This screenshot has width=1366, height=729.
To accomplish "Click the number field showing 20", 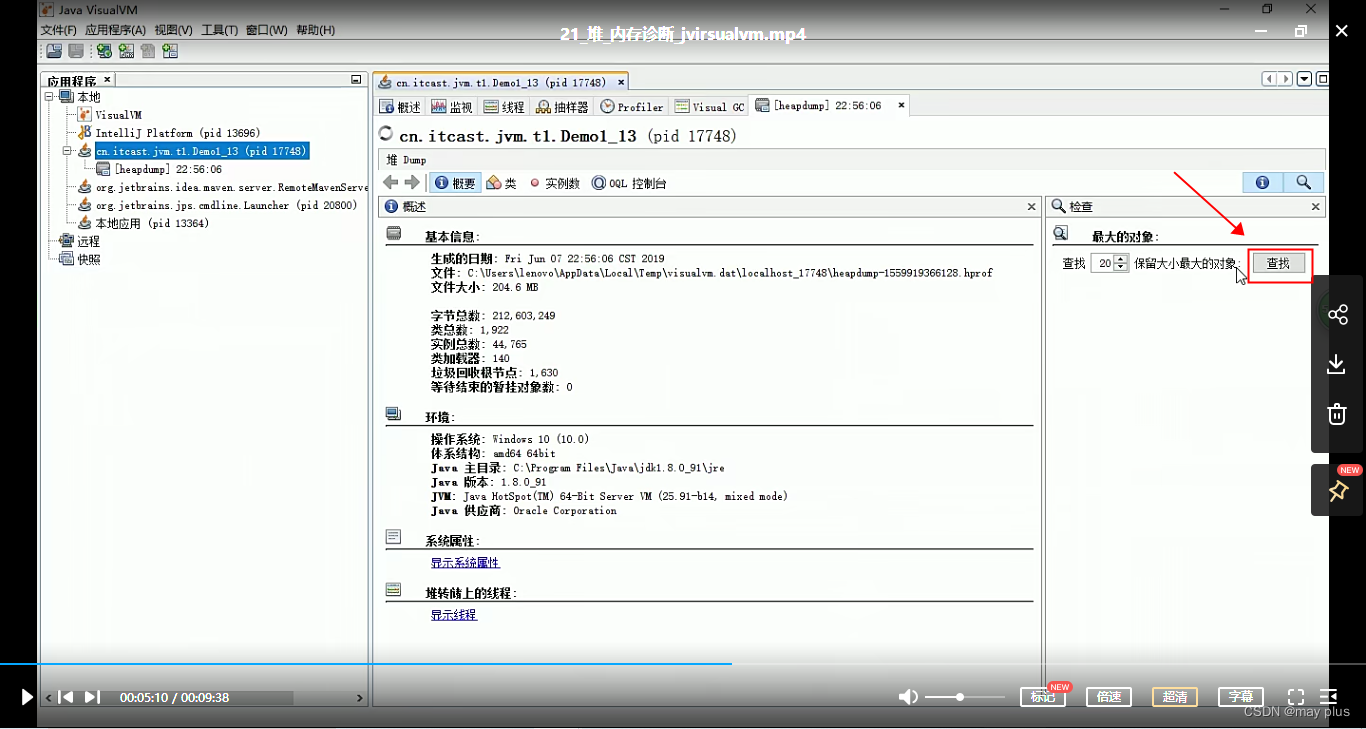I will coord(1103,263).
